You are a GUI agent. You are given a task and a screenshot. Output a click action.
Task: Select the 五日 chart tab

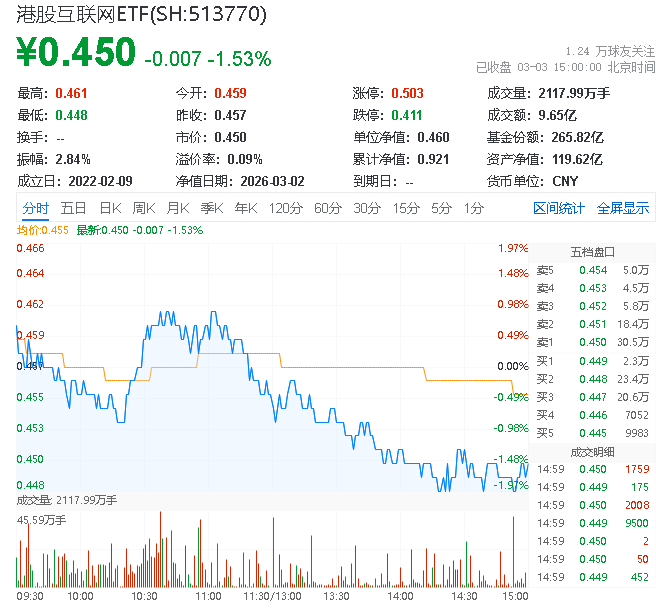pyautogui.click(x=73, y=208)
